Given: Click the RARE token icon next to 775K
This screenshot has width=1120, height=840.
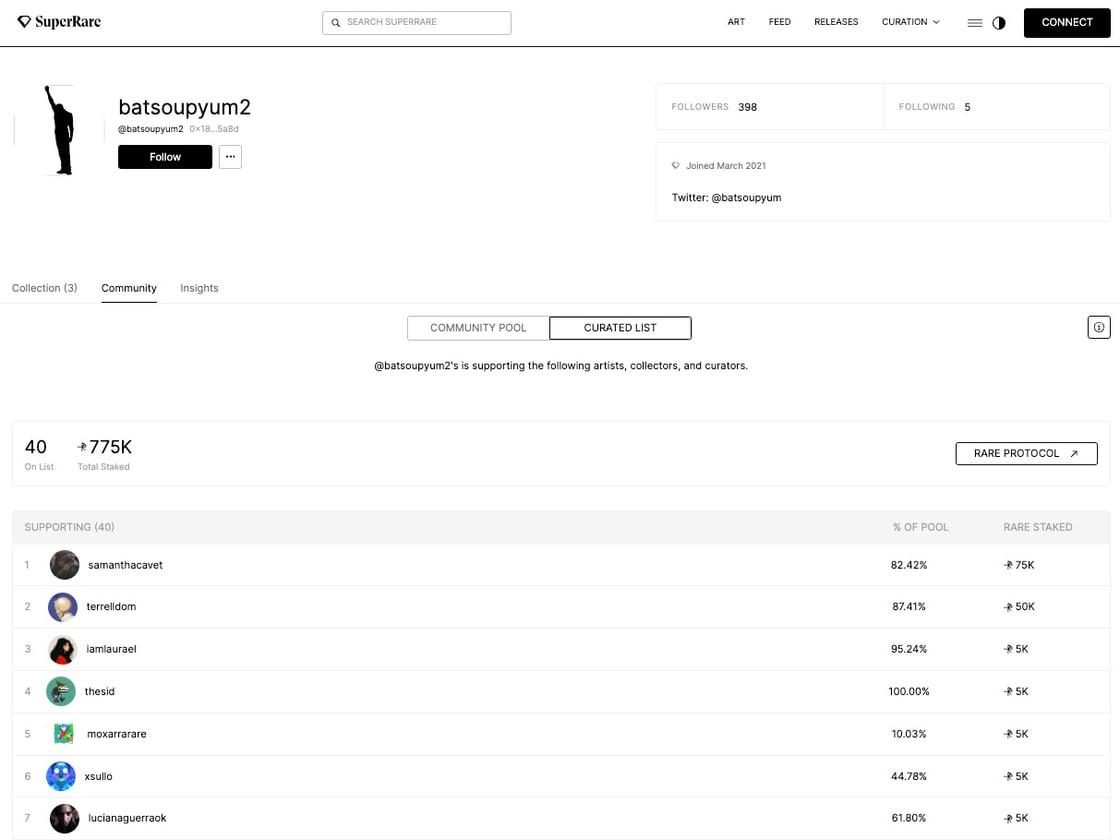Looking at the screenshot, I should 81,447.
